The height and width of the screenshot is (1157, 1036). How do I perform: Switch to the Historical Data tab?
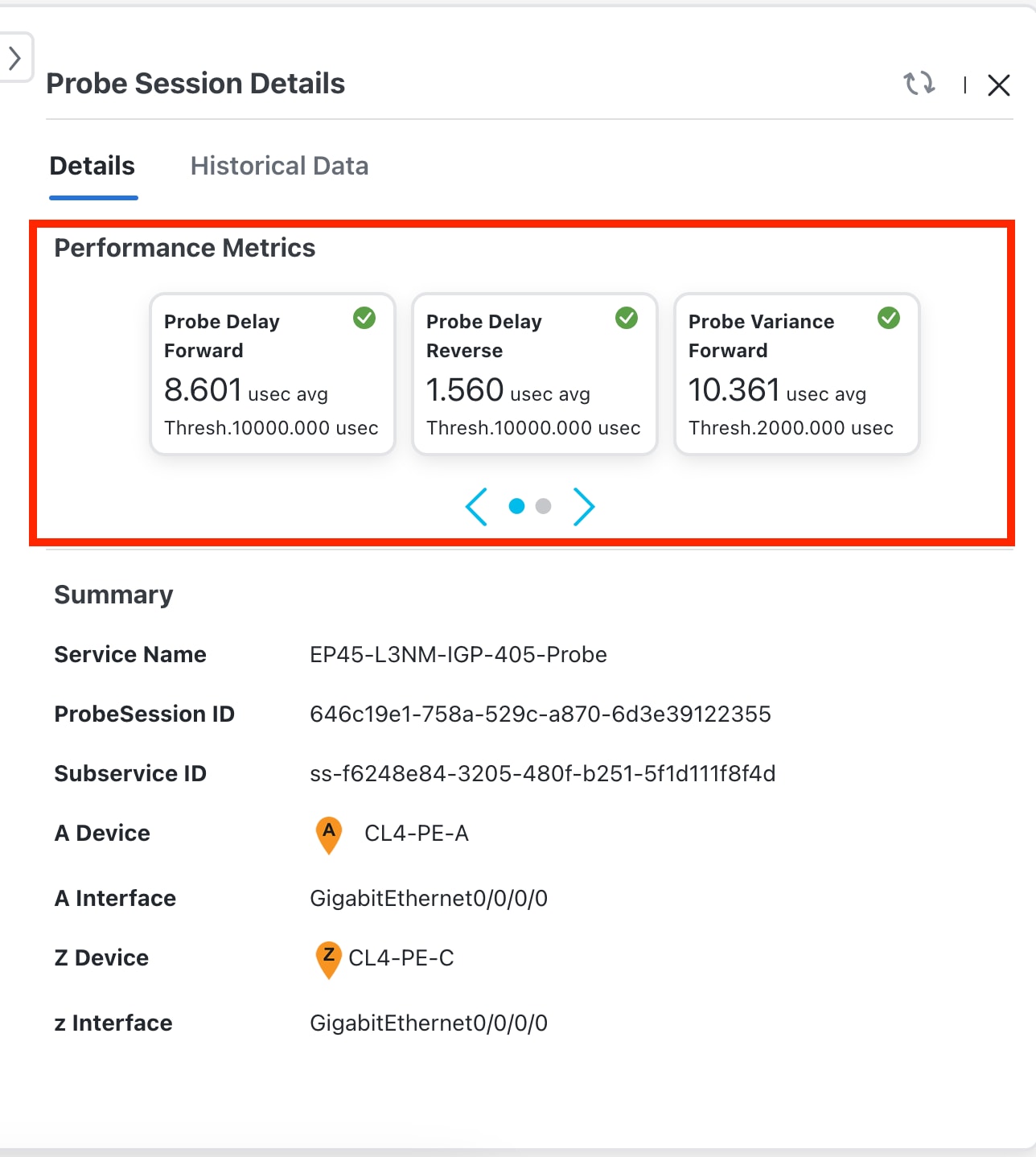point(279,166)
